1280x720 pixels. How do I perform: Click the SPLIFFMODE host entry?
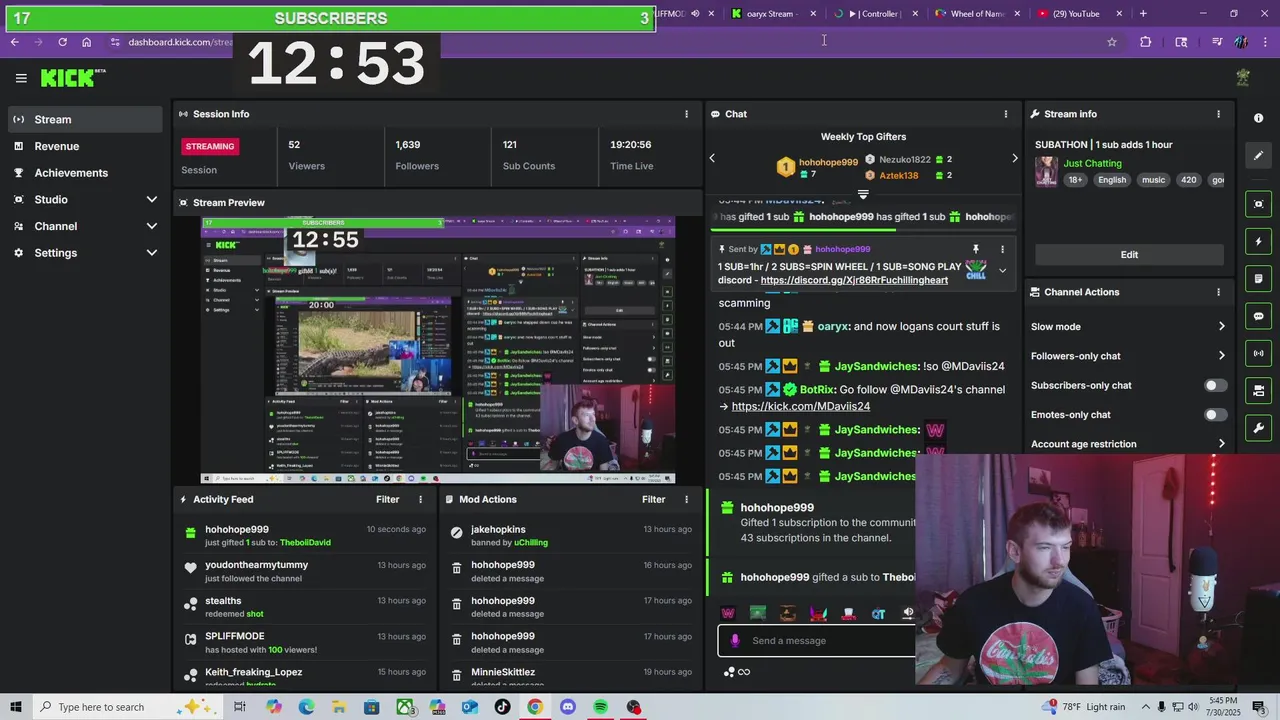tap(307, 643)
